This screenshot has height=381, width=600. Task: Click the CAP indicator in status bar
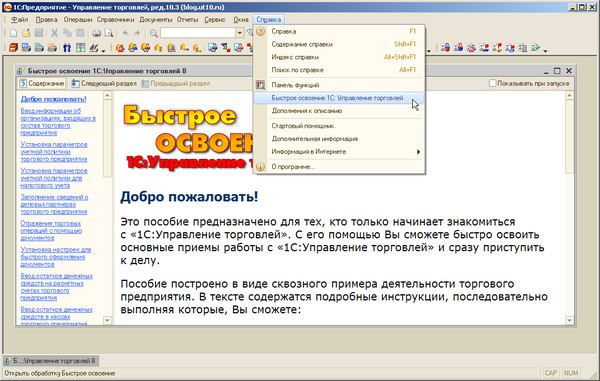click(551, 373)
